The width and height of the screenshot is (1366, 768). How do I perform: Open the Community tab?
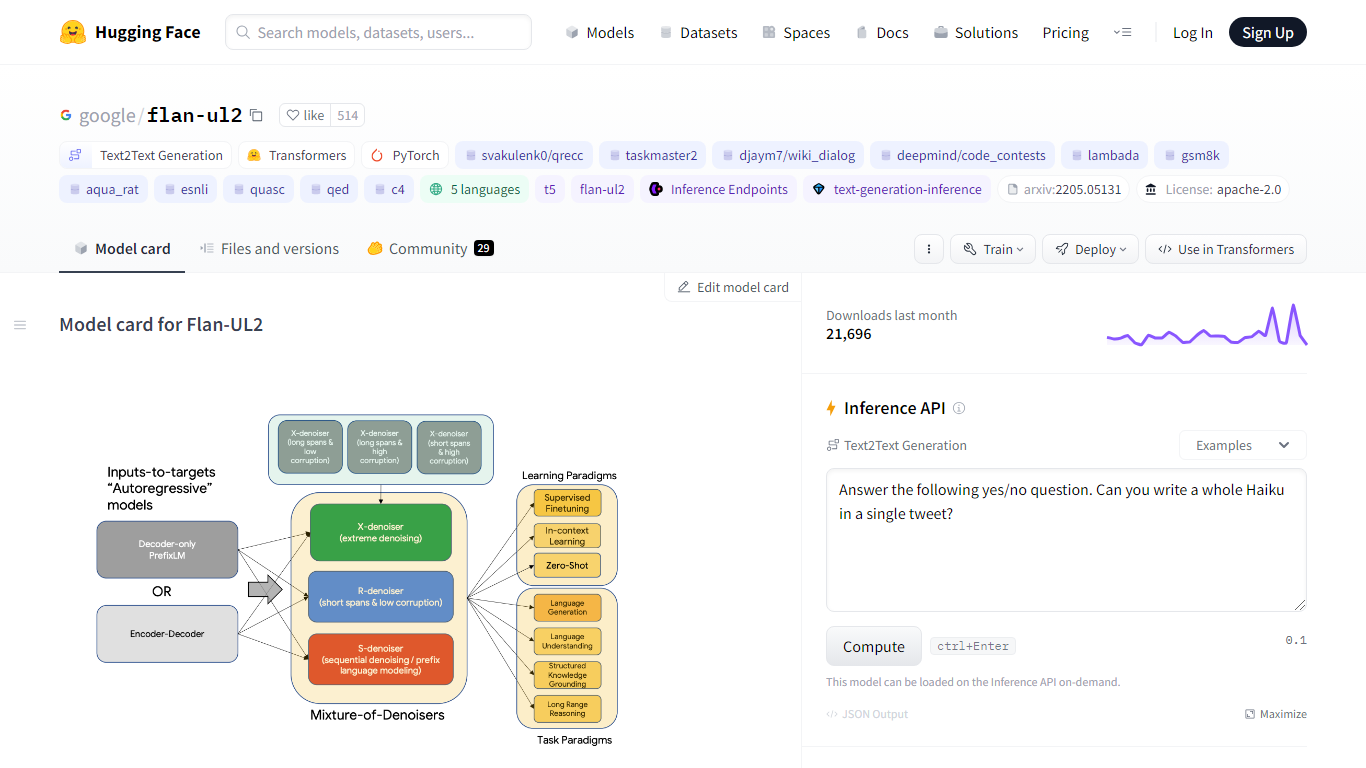point(429,249)
